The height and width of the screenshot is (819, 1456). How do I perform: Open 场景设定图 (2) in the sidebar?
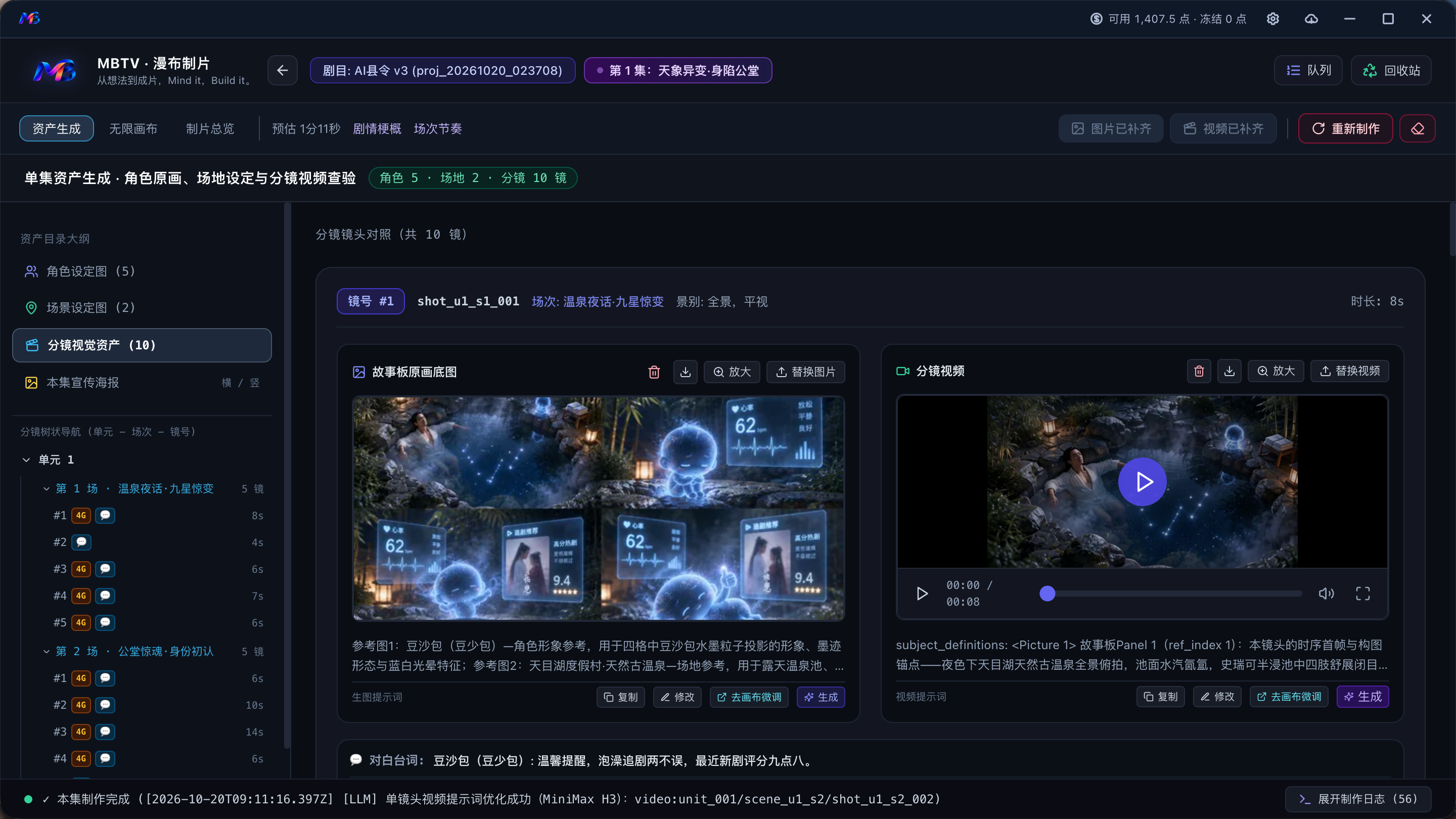142,307
